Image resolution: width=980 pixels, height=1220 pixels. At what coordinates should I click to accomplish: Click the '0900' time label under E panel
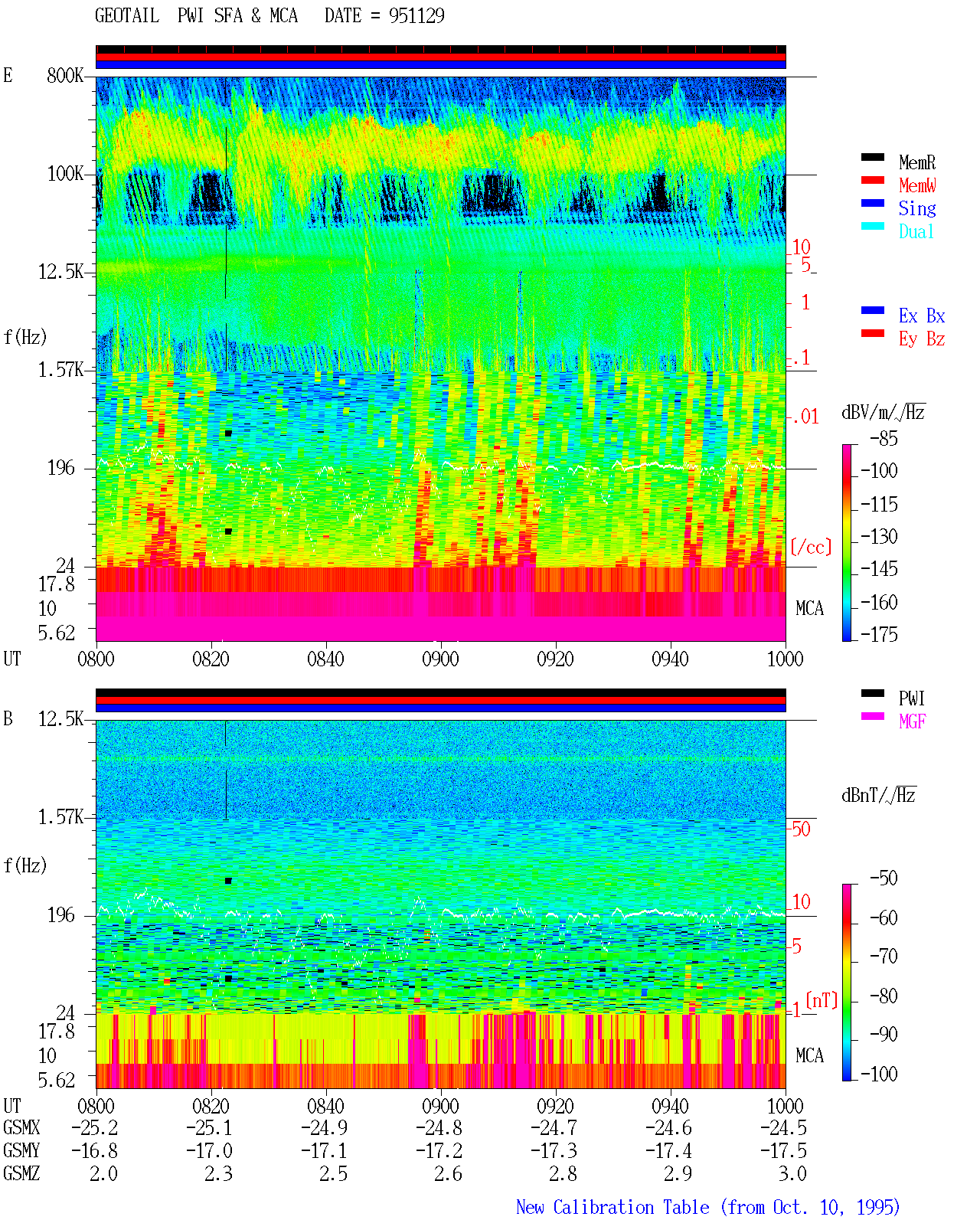pos(440,659)
